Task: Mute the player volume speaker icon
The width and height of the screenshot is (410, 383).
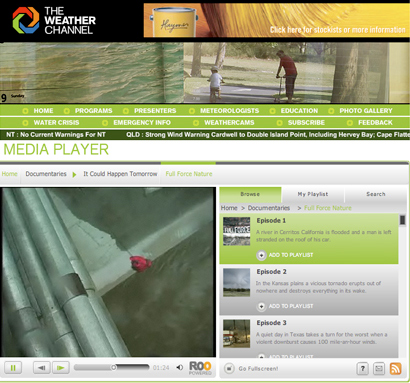Action: 180,367
